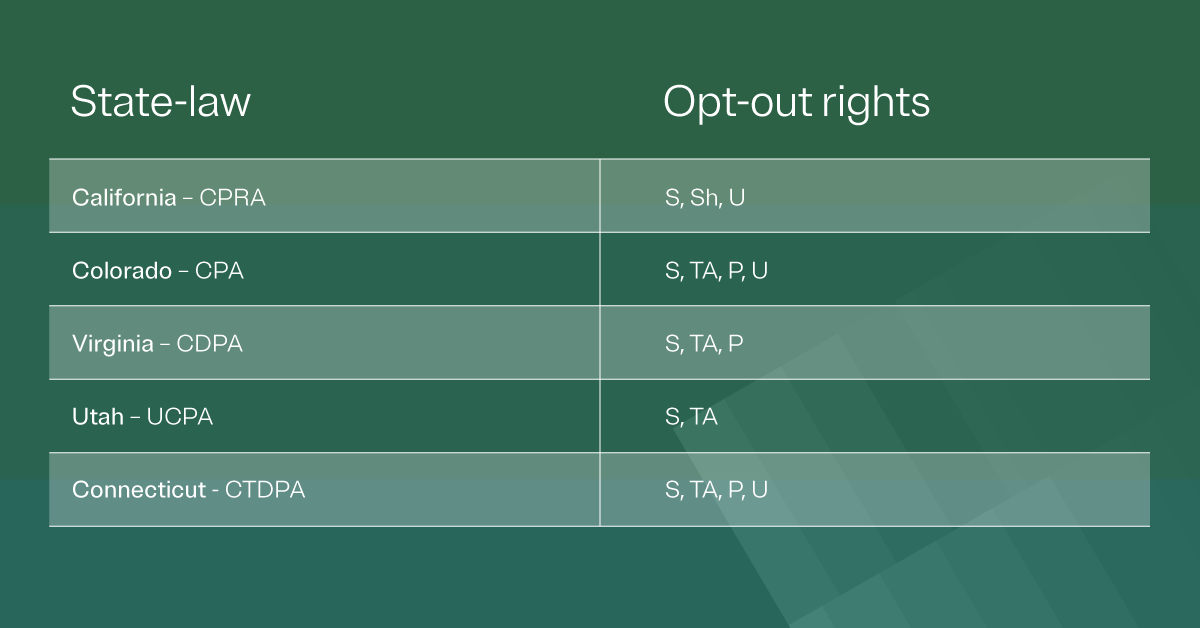Click the CPRA acronym
1200x628 pixels.
(x=232, y=197)
